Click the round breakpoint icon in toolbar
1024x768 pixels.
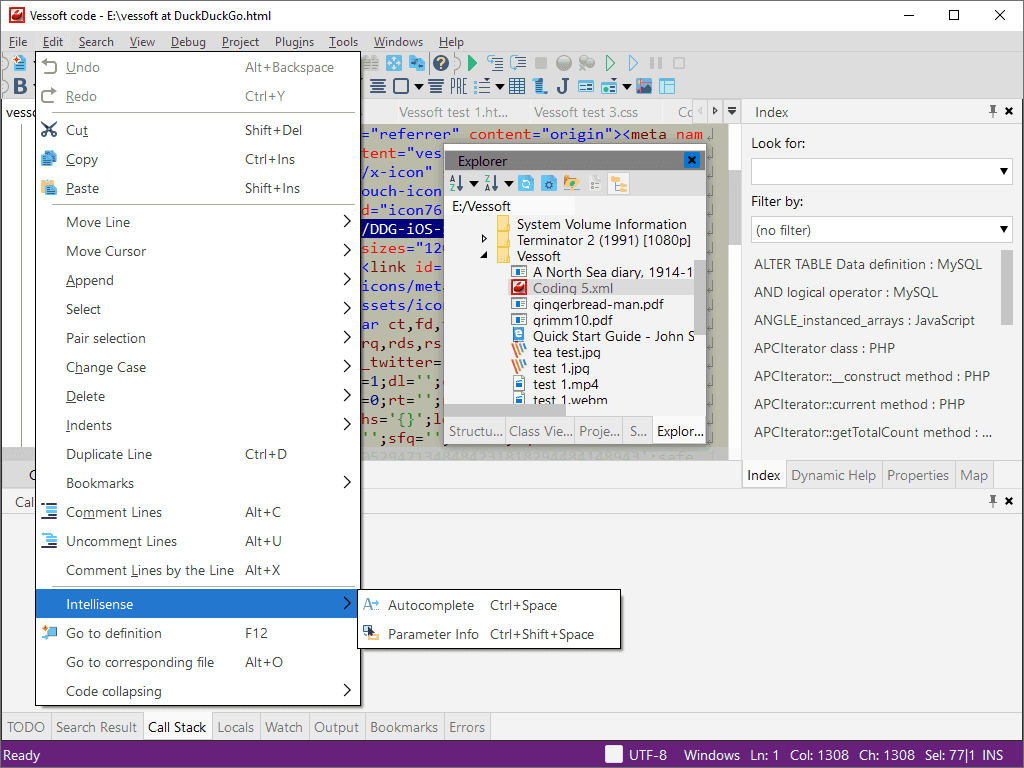click(564, 63)
